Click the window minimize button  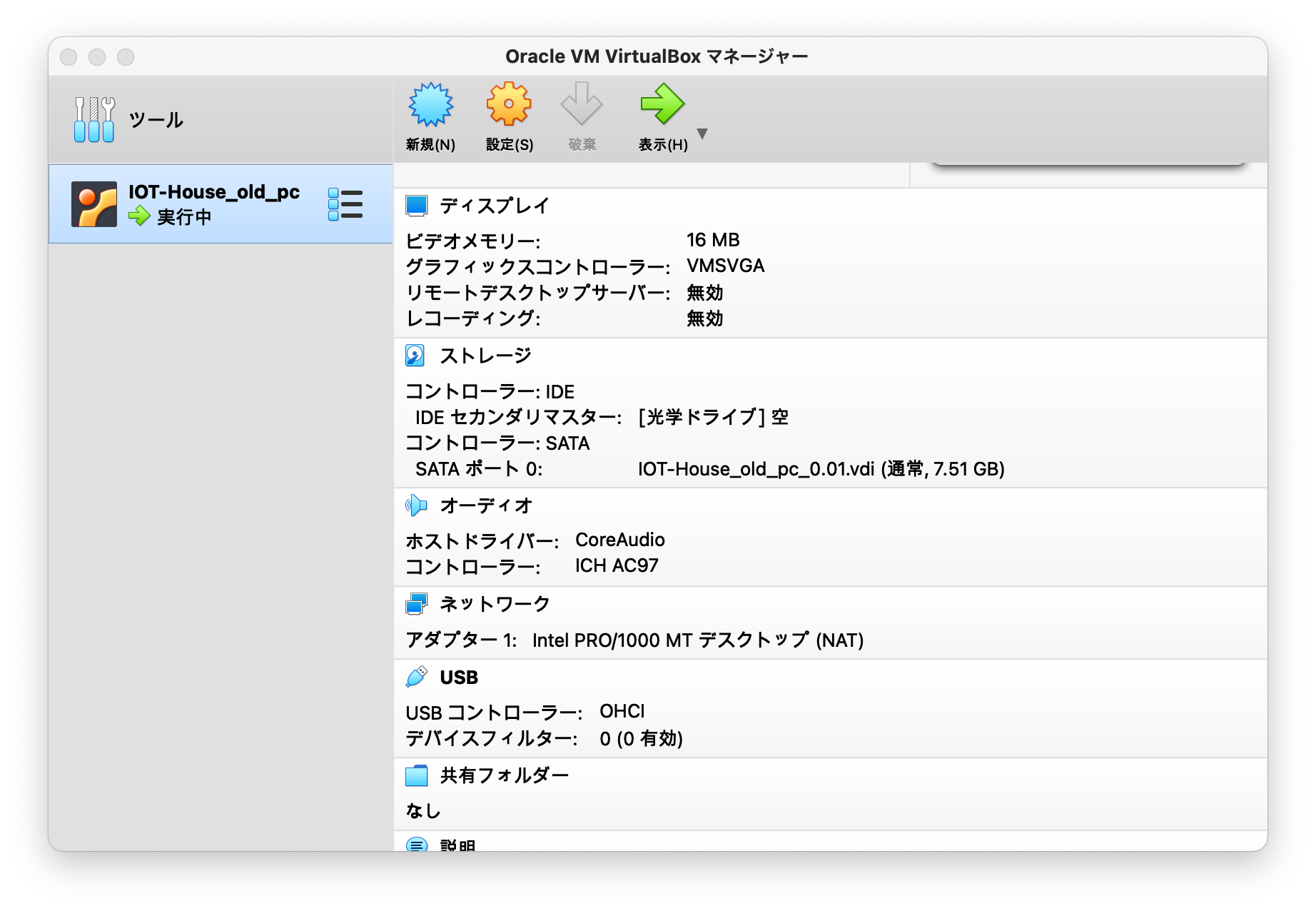97,57
